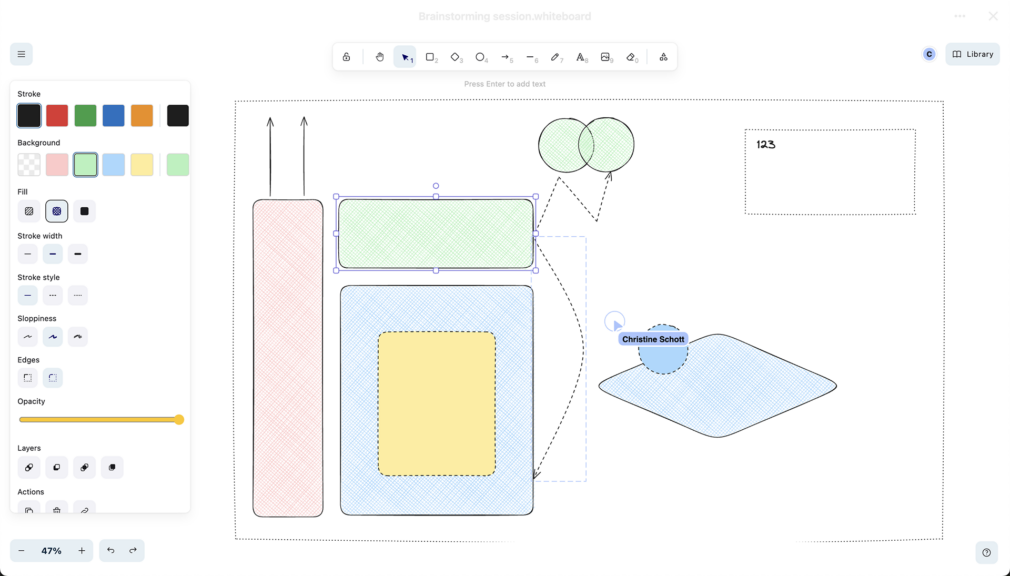
Task: Activate the freehand Draw tool
Action: pos(556,57)
